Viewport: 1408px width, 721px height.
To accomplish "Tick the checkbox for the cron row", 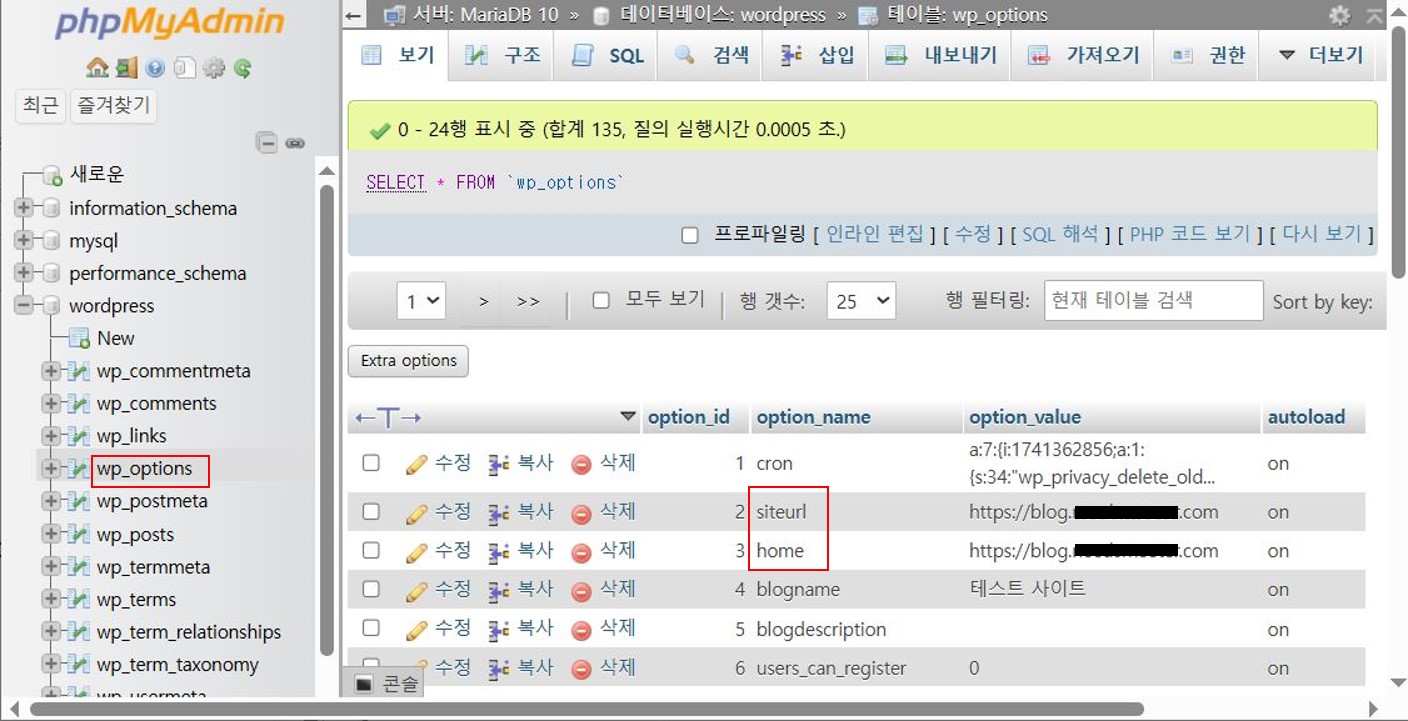I will click(371, 463).
